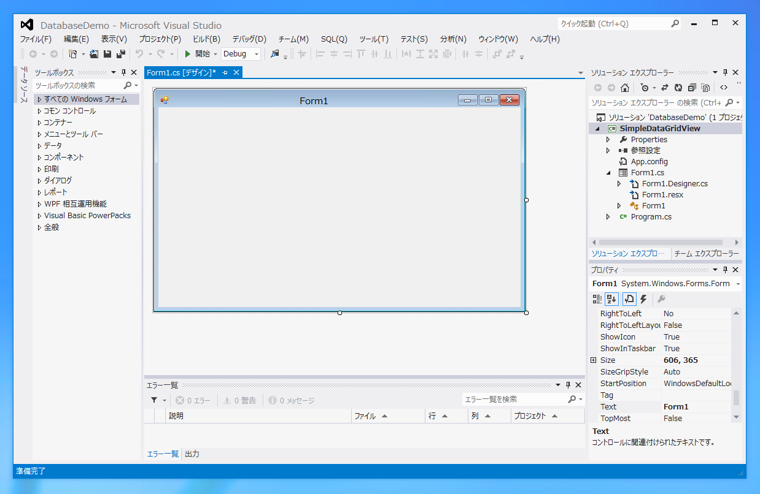Expand the Program.cs node
The height and width of the screenshot is (494, 760).
tap(608, 217)
